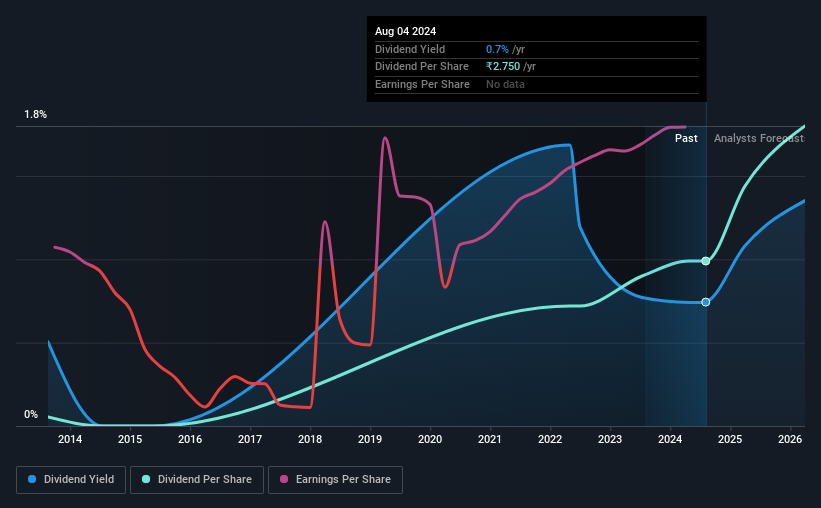
Task: Click the ₹2.750 Dividend Per Share value
Action: 503,67
